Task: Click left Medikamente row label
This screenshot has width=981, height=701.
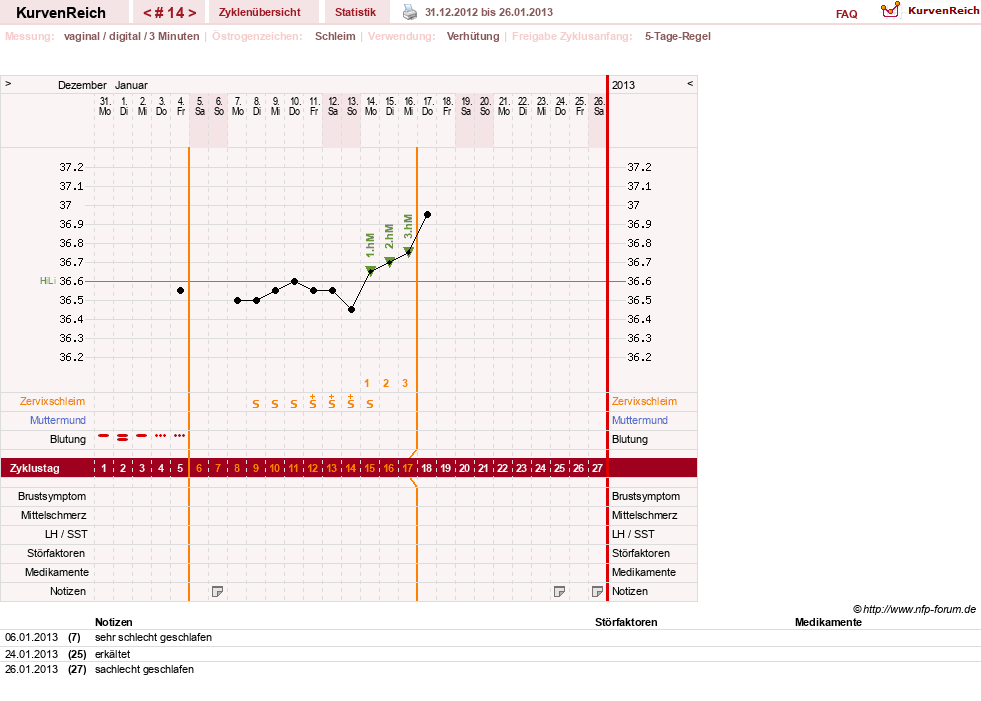Action: click(x=56, y=572)
